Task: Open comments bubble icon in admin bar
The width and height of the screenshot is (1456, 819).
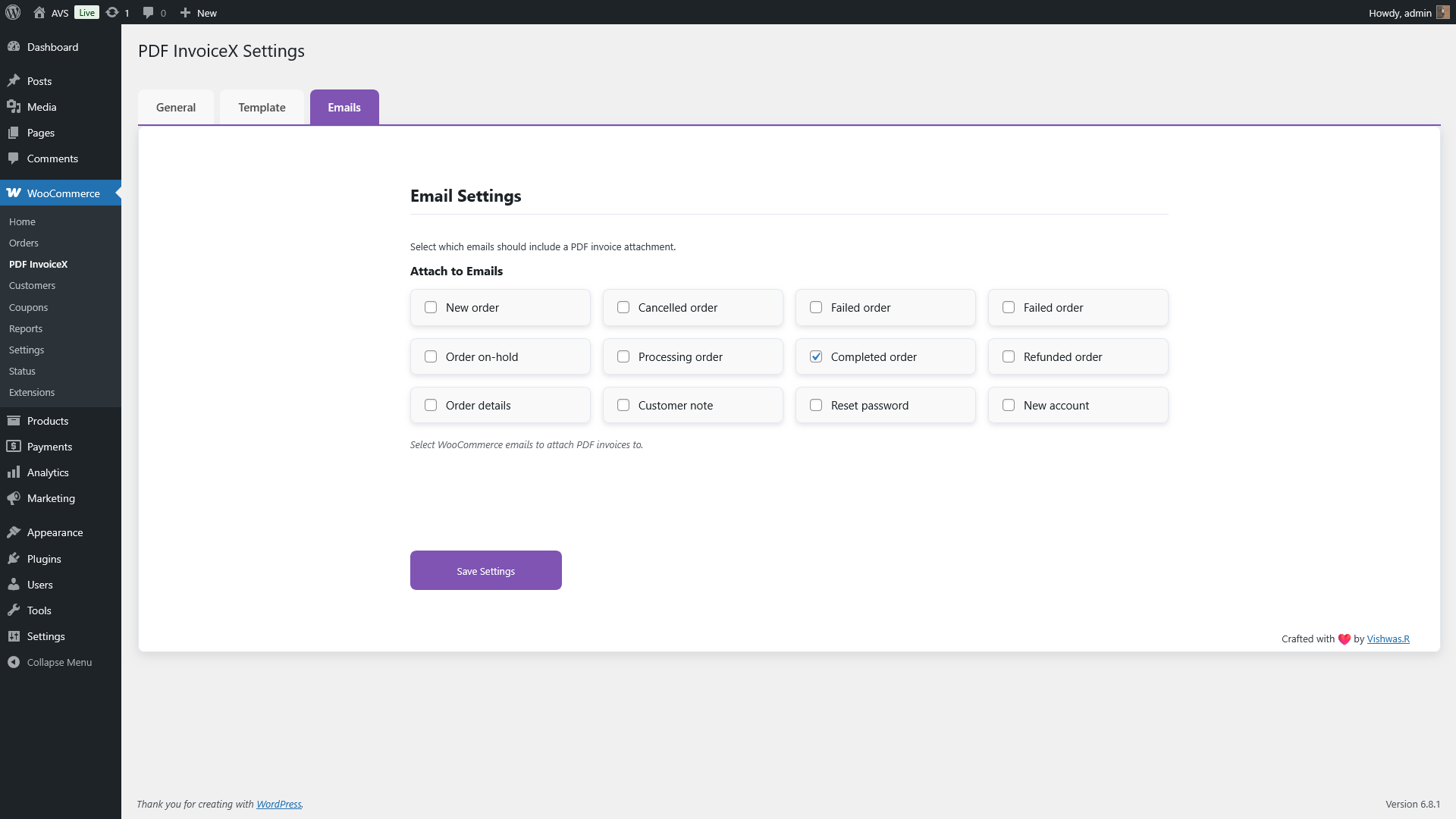Action: (x=149, y=12)
